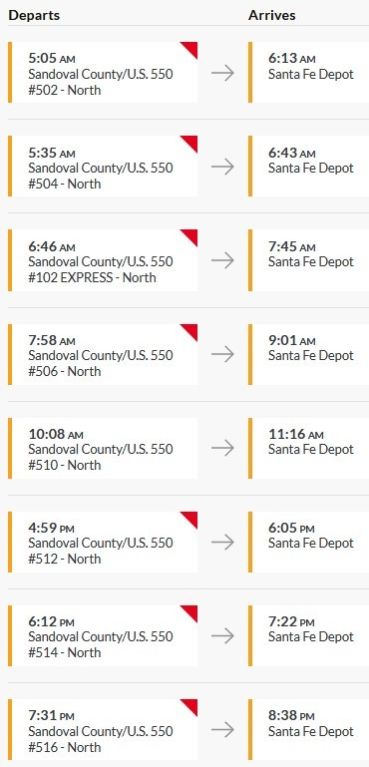Open the #102 EXPRESS - North departure

tap(103, 260)
